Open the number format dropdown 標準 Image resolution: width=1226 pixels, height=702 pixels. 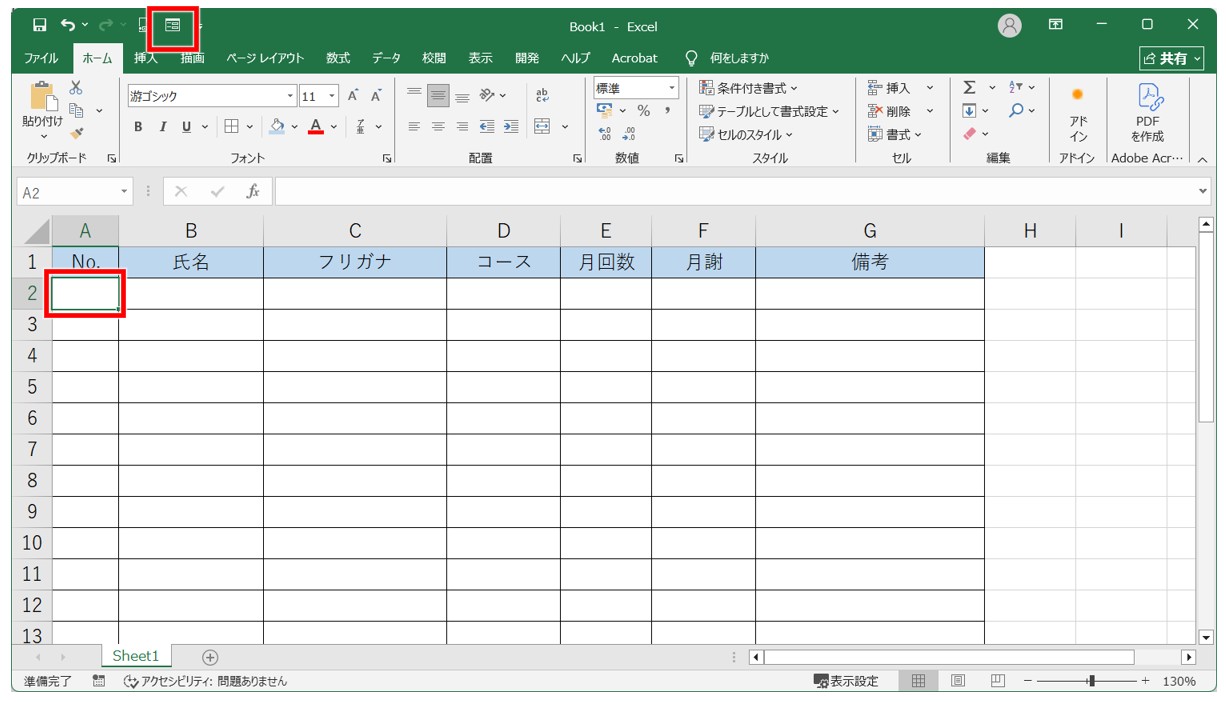[x=673, y=88]
